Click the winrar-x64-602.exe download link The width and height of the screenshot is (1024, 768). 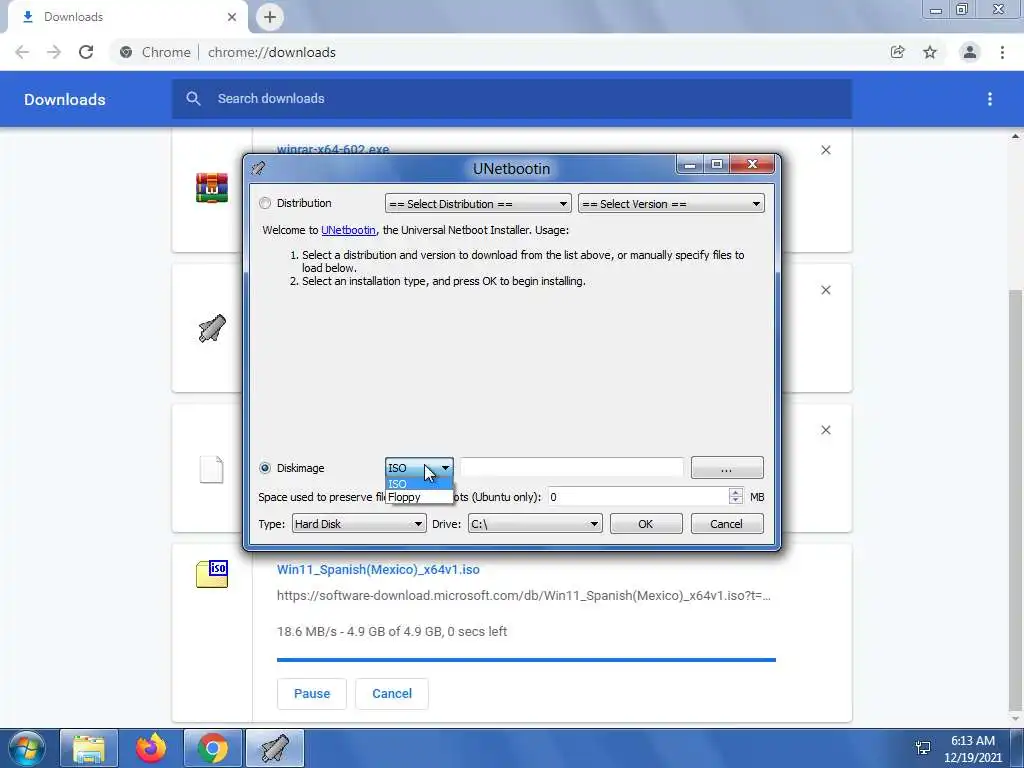click(333, 149)
